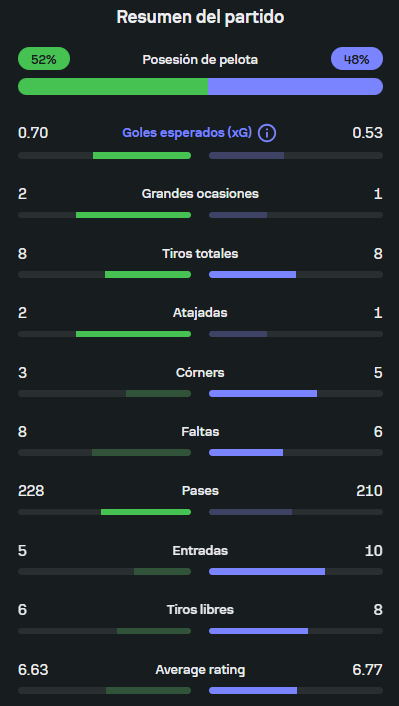Click the xG info icon
The image size is (399, 706).
tap(267, 133)
